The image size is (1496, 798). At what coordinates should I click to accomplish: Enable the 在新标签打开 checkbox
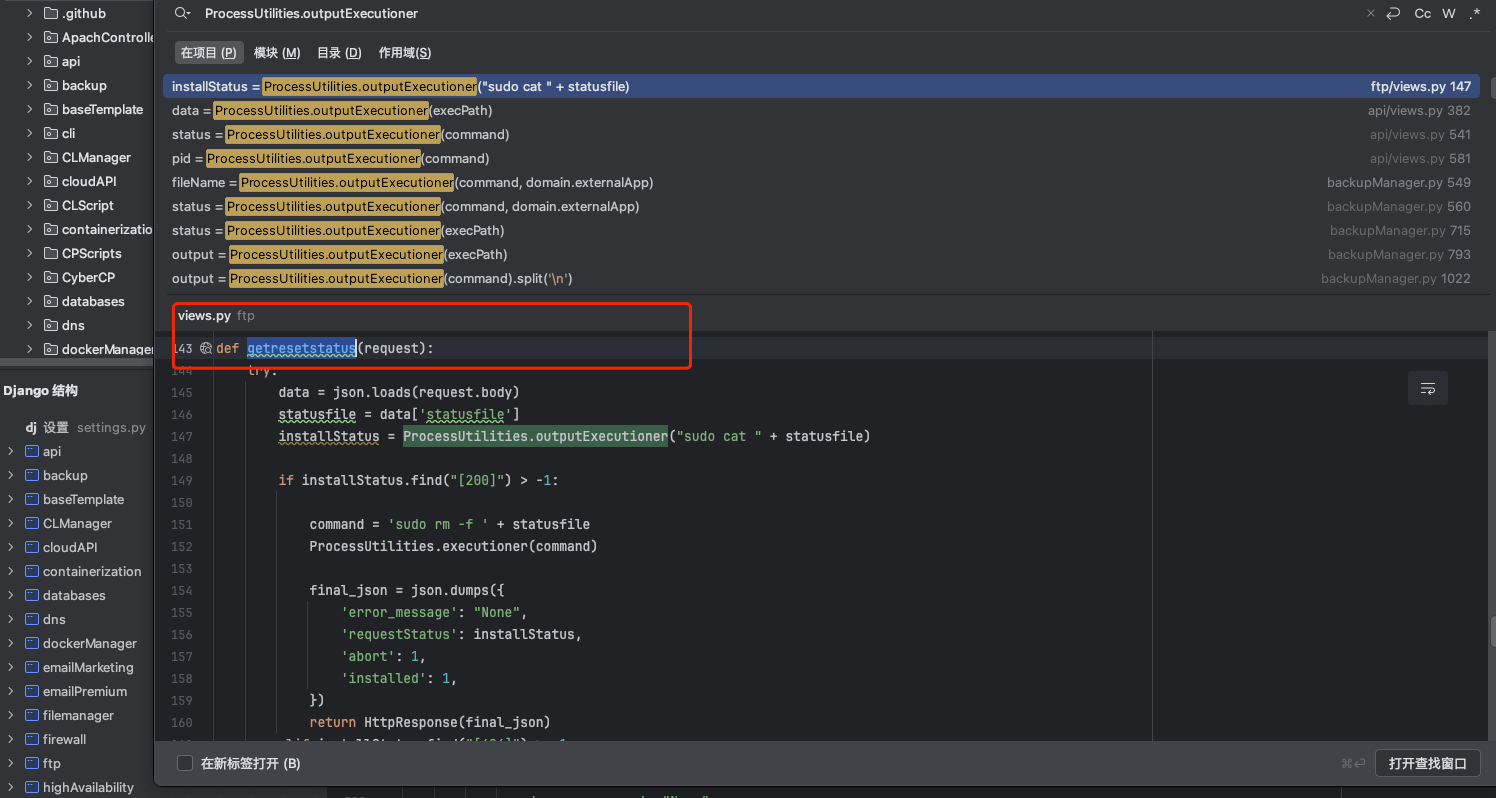[185, 762]
